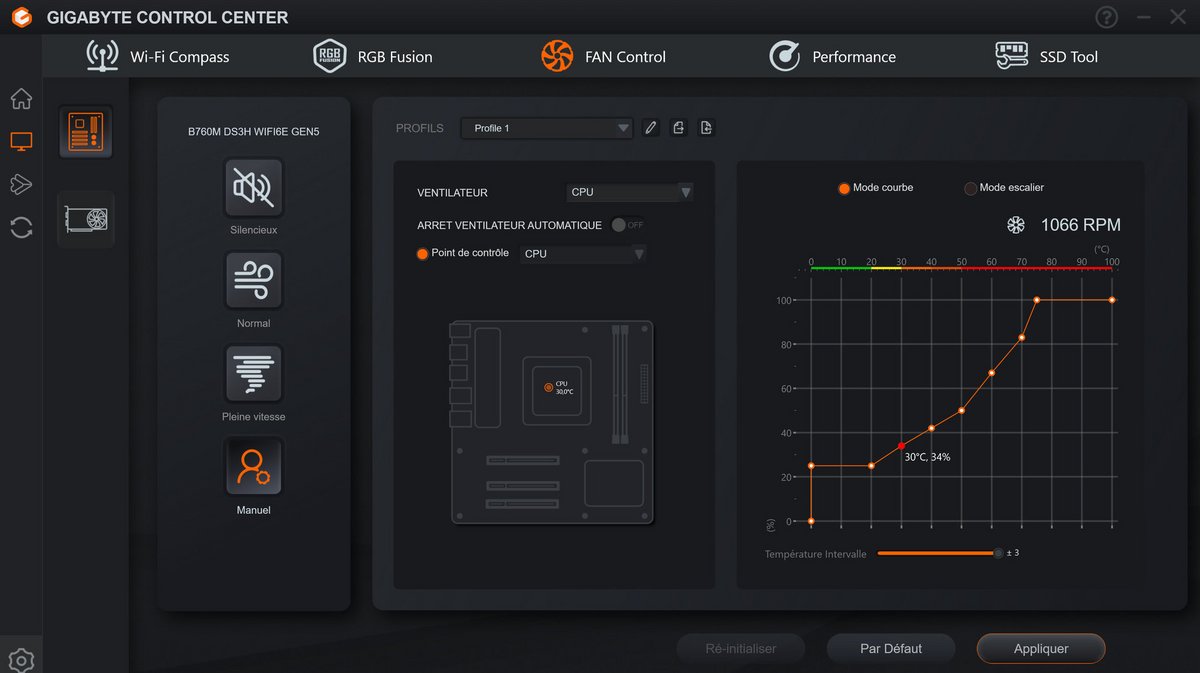Switch to the RGB Fusion tab
The height and width of the screenshot is (673, 1200).
click(x=373, y=57)
